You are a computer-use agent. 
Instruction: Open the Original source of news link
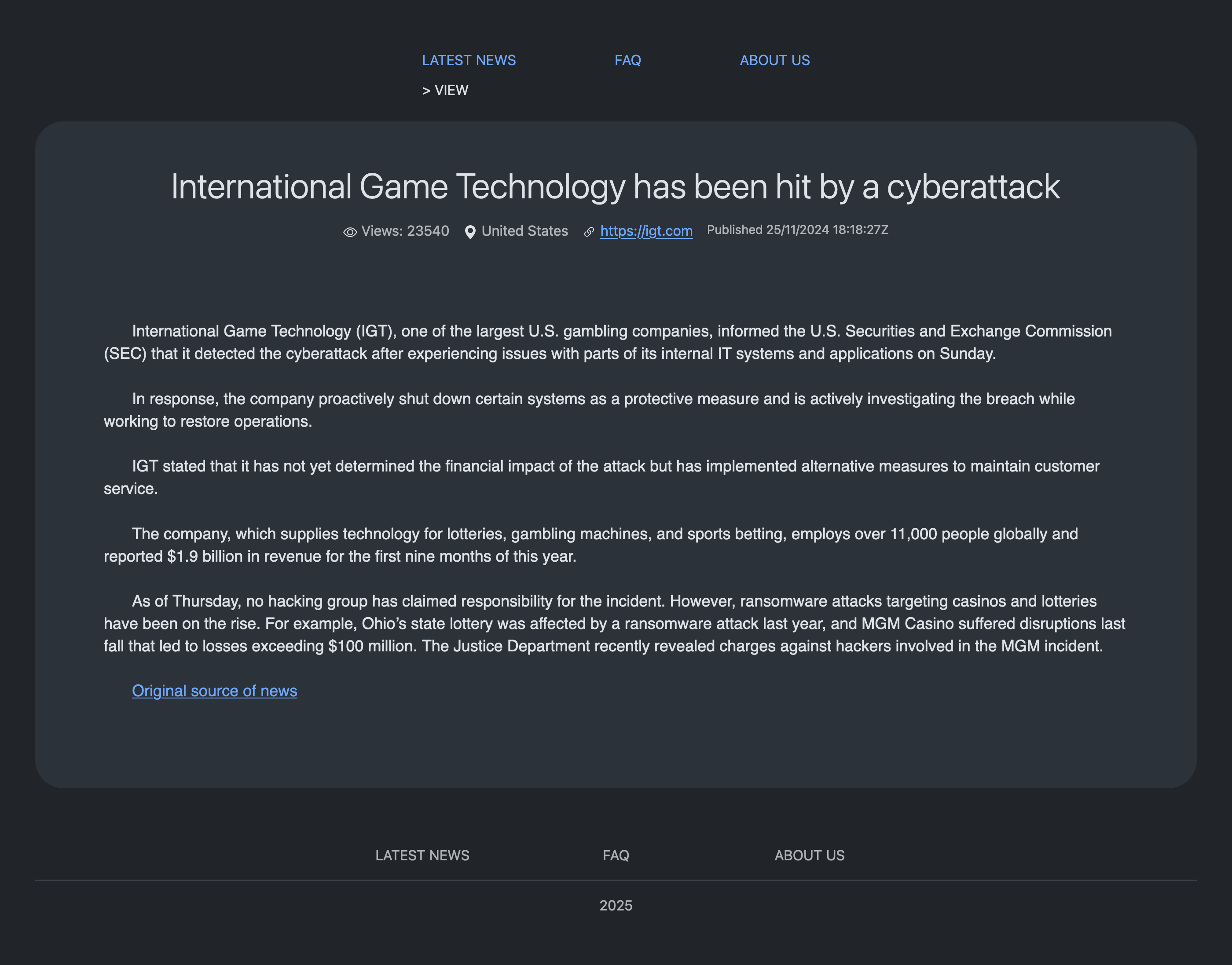[214, 691]
